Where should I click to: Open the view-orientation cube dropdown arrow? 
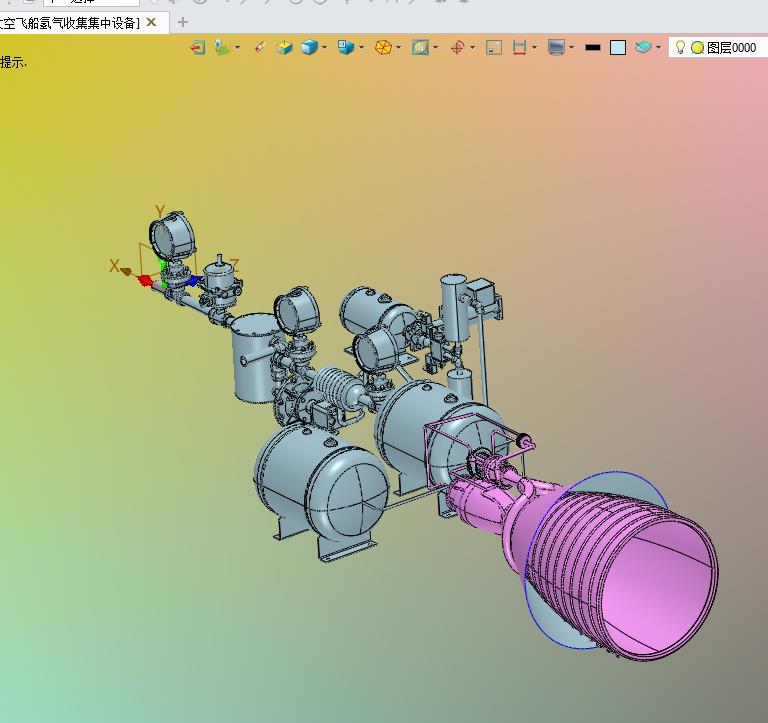(x=361, y=48)
